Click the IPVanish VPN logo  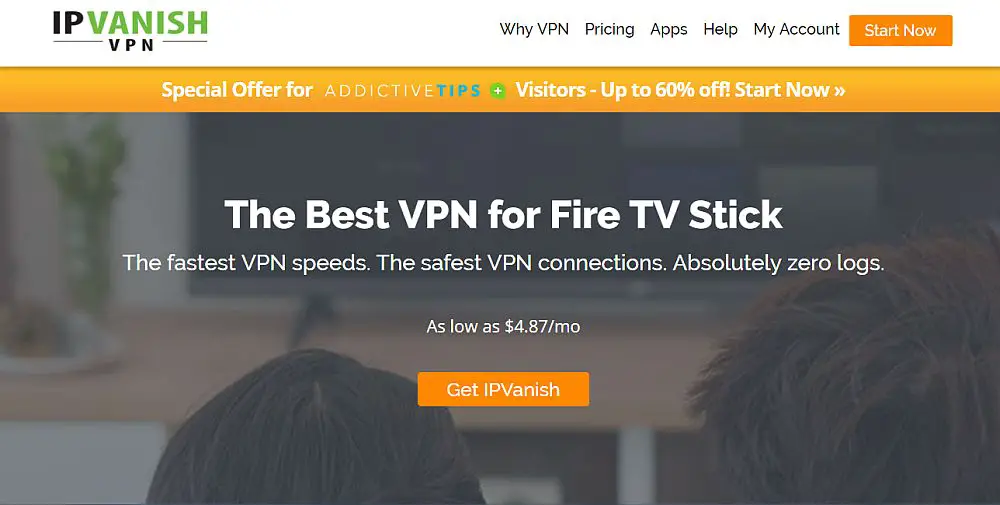131,30
